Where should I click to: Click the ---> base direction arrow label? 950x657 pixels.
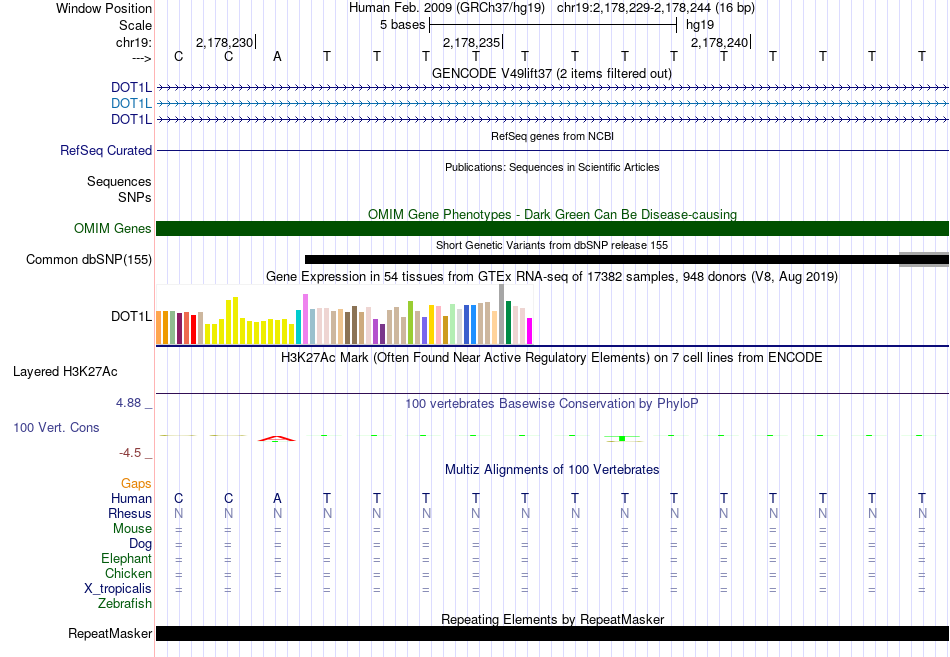pos(142,58)
